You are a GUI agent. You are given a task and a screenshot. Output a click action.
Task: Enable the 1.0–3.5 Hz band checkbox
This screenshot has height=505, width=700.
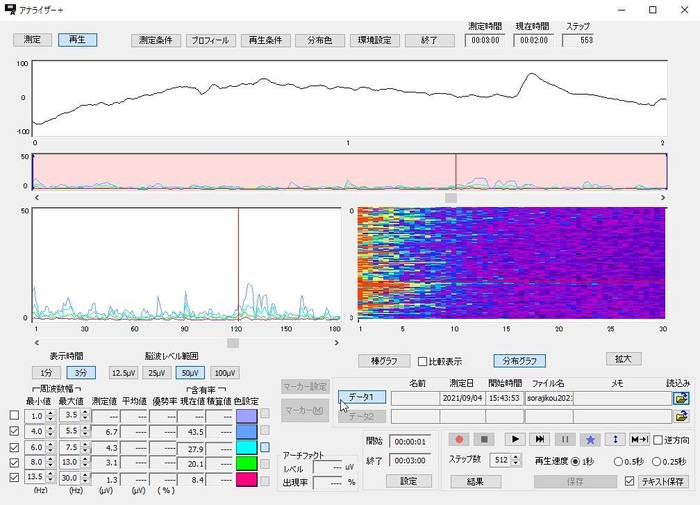pyautogui.click(x=13, y=415)
